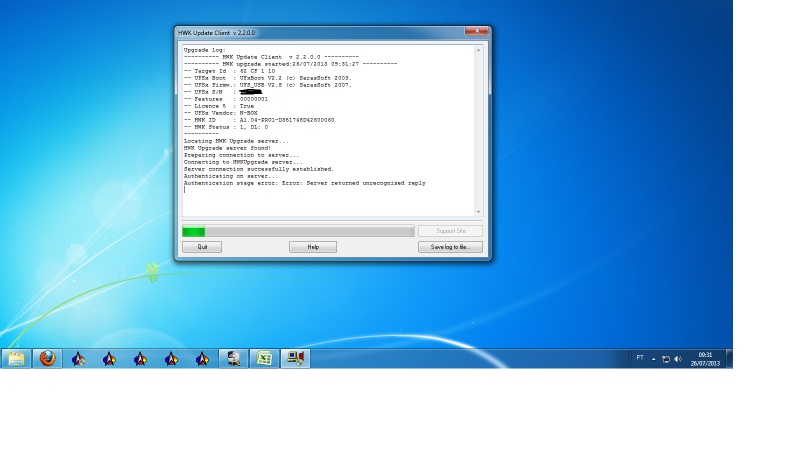Click the 'UFSx Boot' log line

[x=268, y=78]
